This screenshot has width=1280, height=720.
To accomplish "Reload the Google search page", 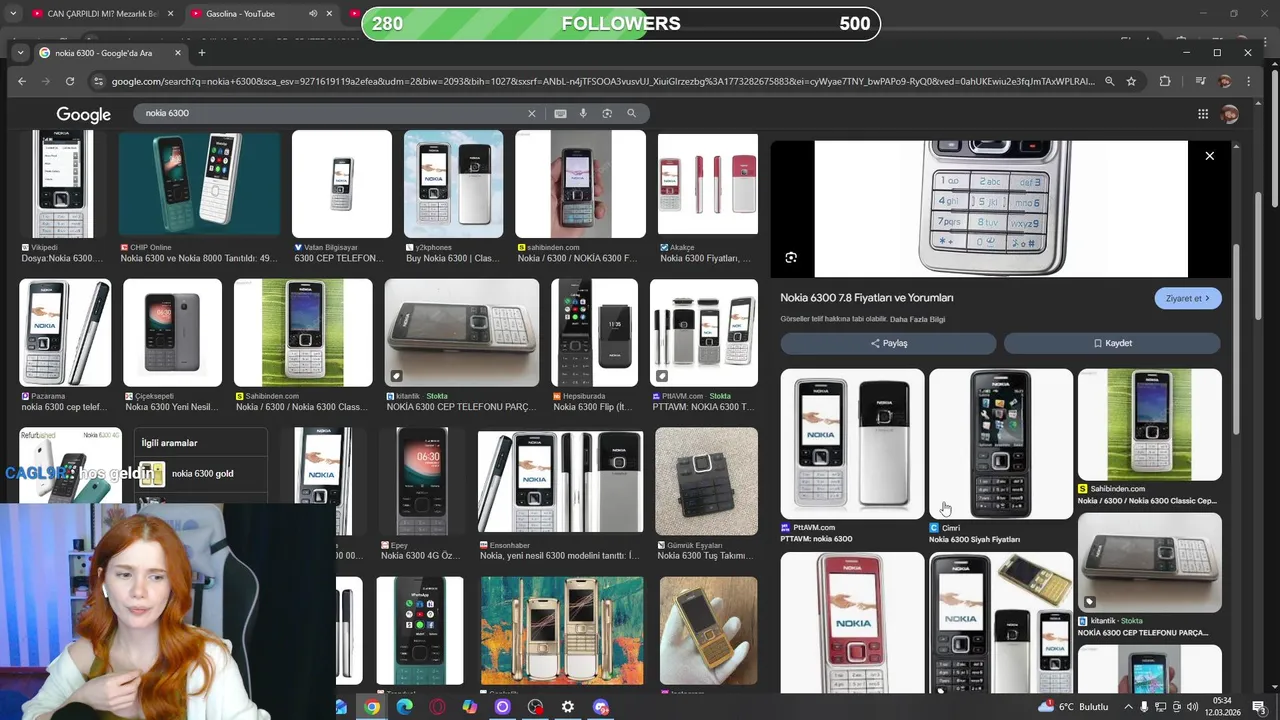I will coord(70,81).
